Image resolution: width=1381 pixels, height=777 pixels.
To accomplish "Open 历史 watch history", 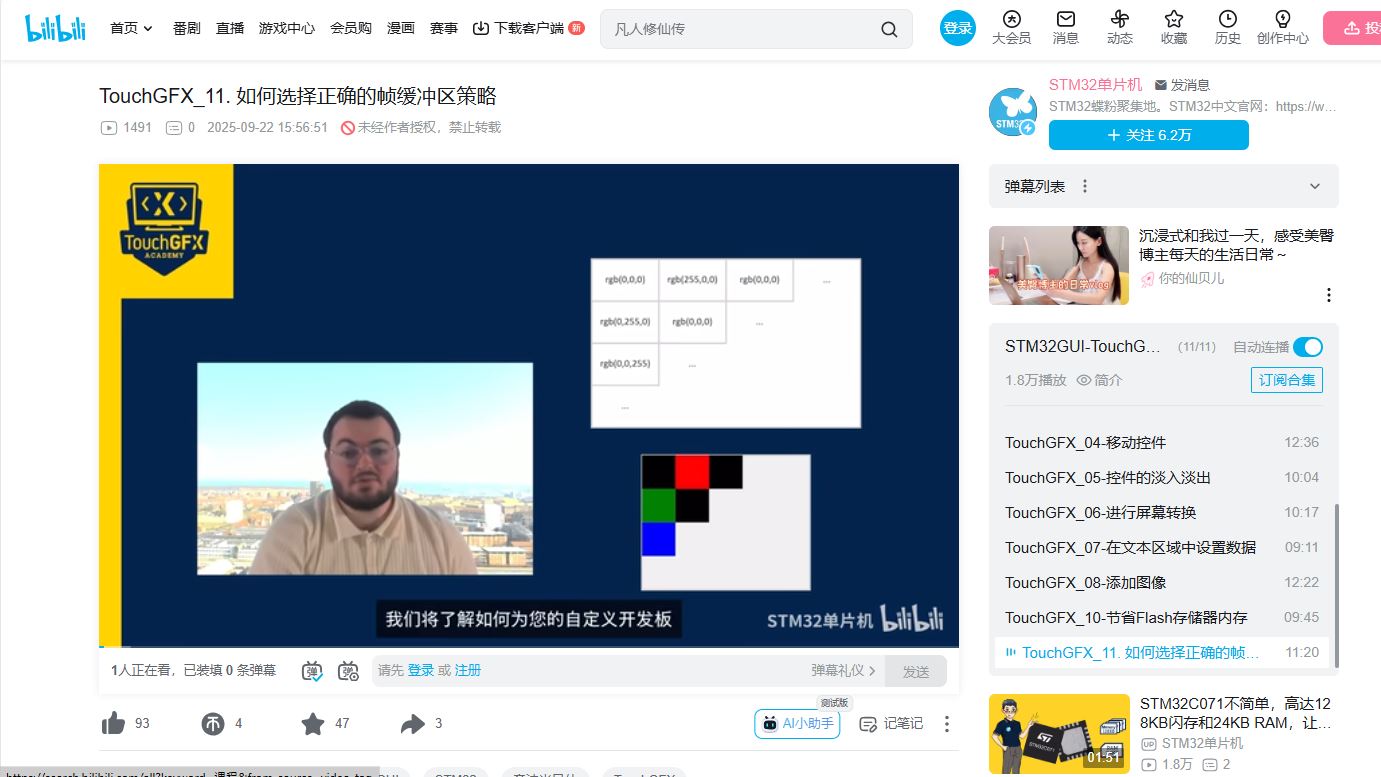I will 1228,28.
